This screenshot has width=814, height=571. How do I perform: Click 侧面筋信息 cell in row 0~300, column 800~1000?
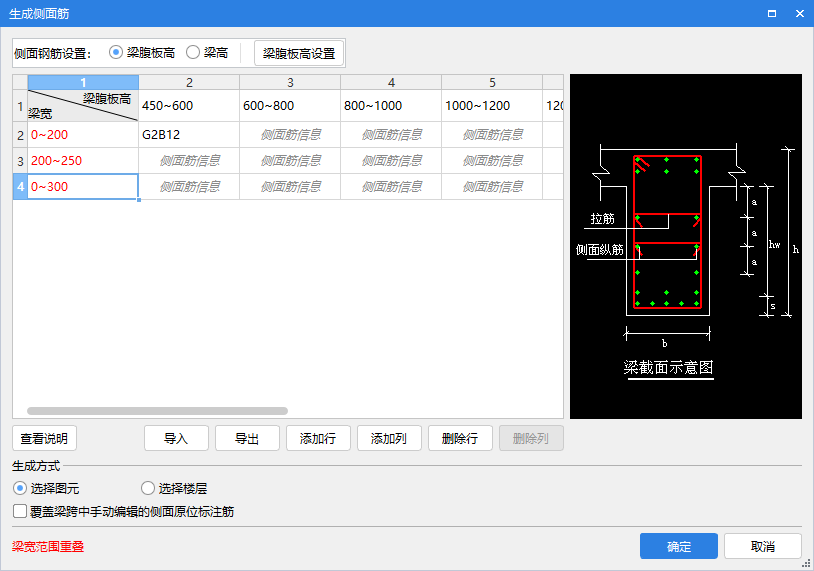pos(391,187)
